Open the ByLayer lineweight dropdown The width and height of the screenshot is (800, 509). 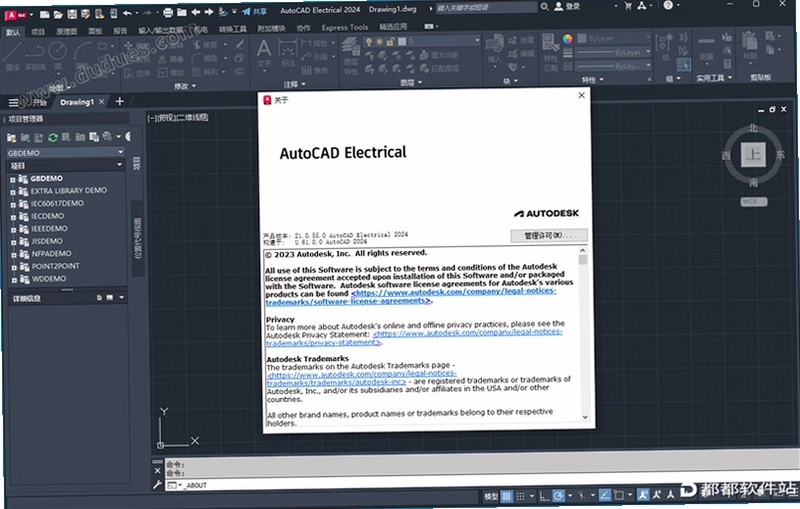click(x=614, y=52)
